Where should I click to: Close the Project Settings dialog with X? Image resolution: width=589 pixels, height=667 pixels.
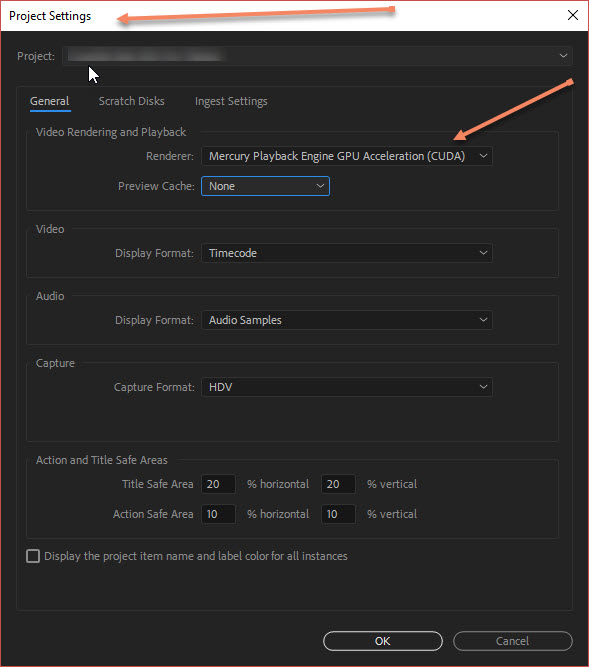573,15
